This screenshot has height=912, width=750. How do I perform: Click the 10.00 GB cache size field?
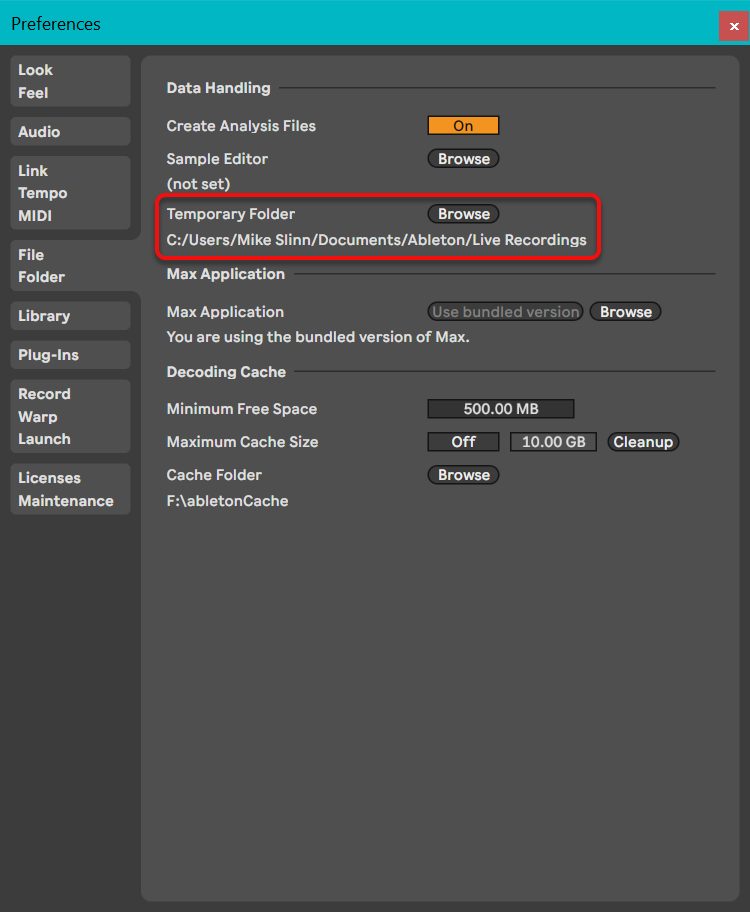pos(553,442)
